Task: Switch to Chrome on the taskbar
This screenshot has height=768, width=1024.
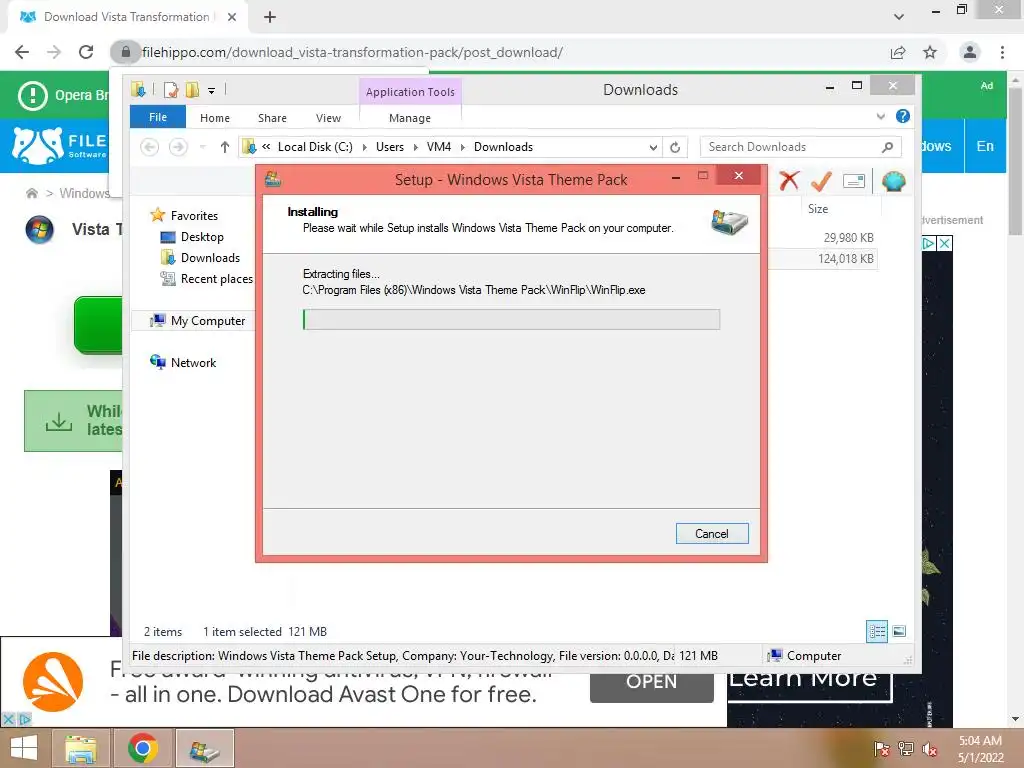Action: [142, 748]
